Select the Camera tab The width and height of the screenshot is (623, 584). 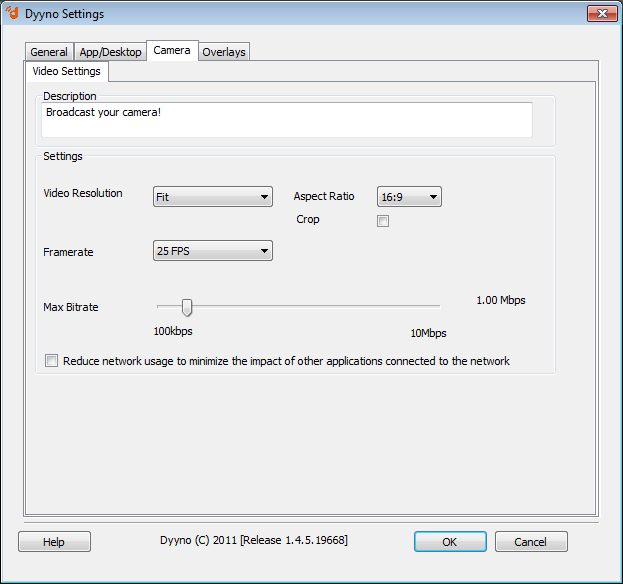(172, 50)
